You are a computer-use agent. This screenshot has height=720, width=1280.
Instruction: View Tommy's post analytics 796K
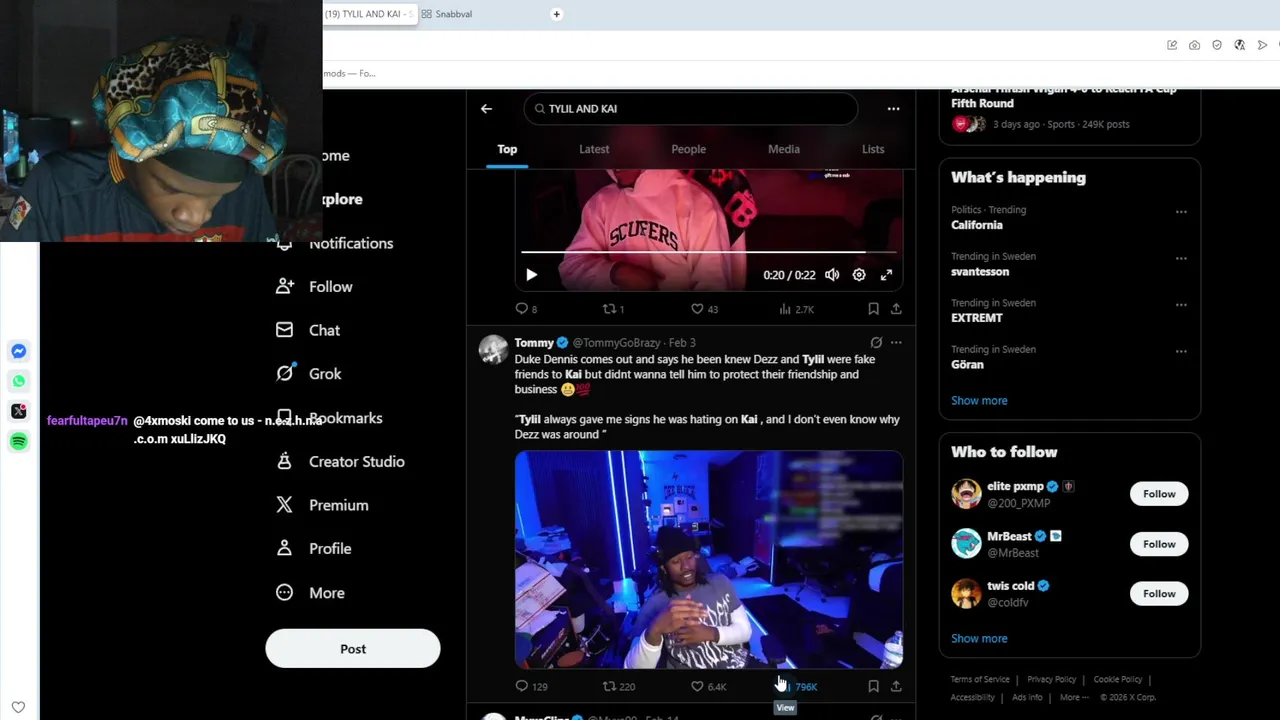(x=798, y=686)
